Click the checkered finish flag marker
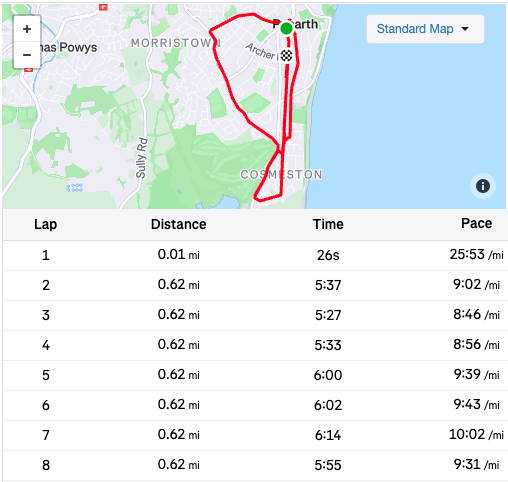The width and height of the screenshot is (508, 482). (286, 55)
